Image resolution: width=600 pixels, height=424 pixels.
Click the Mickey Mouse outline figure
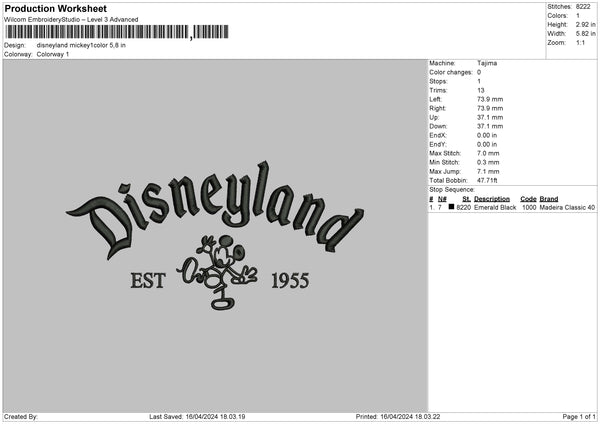pyautogui.click(x=217, y=272)
